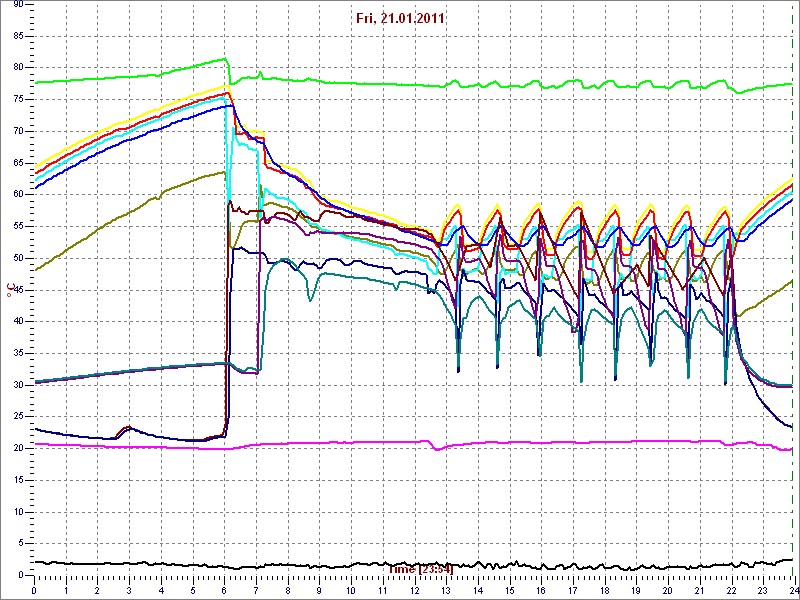This screenshot has height=600, width=800.
Task: Select the olive curve rising after hour 22
Action: pyautogui.click(x=770, y=296)
